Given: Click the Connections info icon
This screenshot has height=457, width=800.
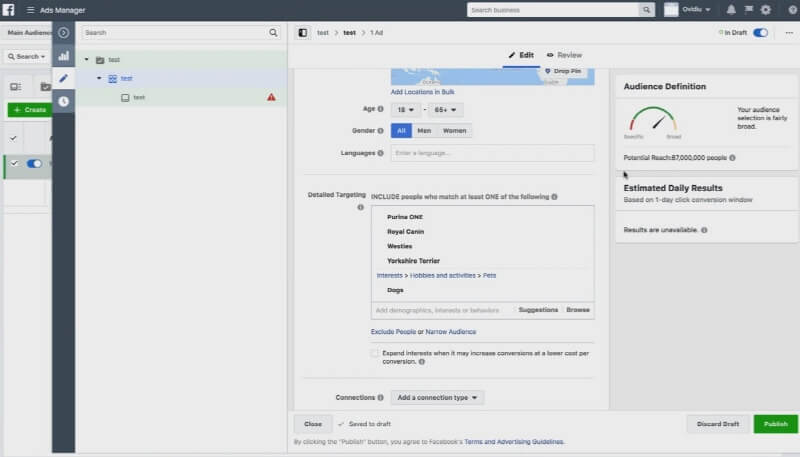Looking at the screenshot, I should (x=380, y=397).
